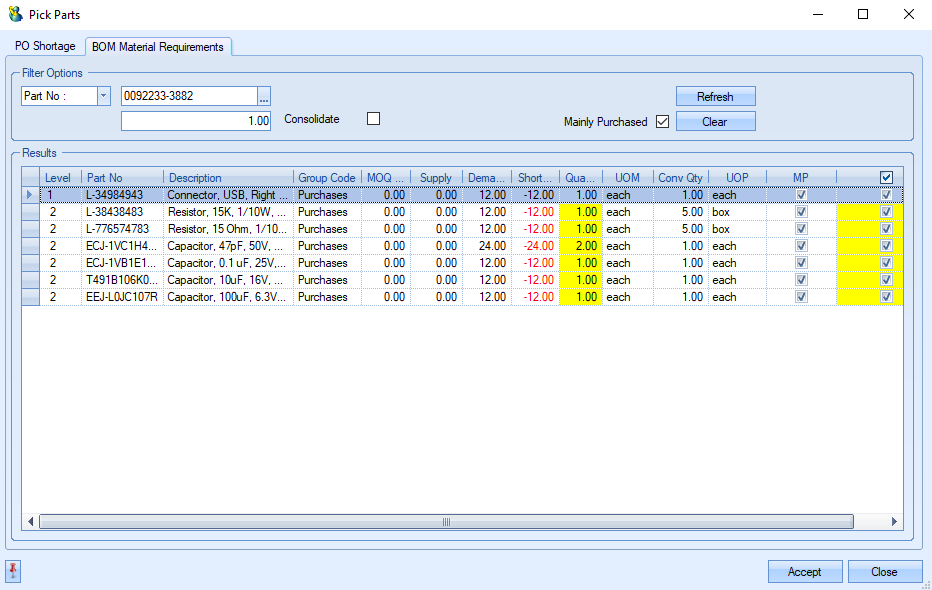This screenshot has height=590, width=932.
Task: Click the Pick Parts app icon in title bar
Action: (15, 15)
